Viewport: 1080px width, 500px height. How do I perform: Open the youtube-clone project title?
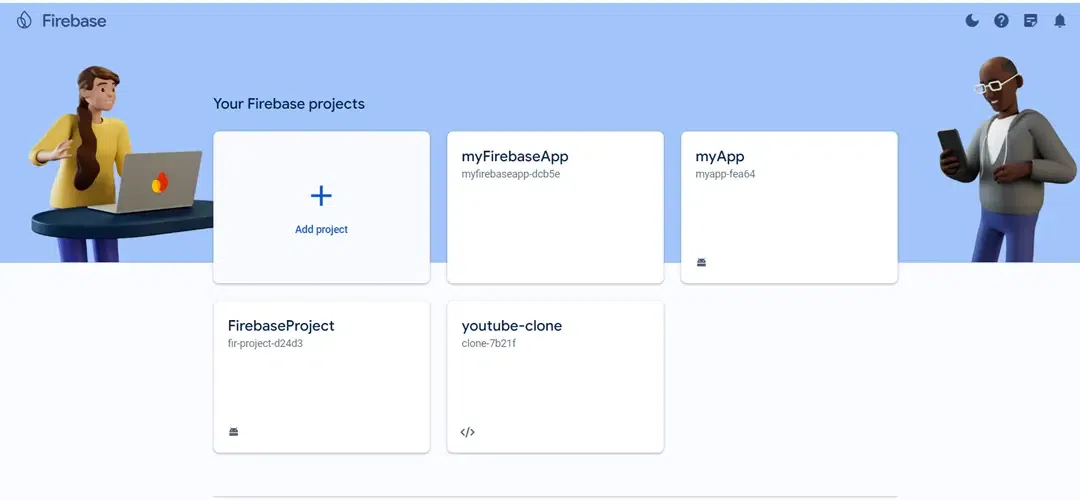click(512, 326)
